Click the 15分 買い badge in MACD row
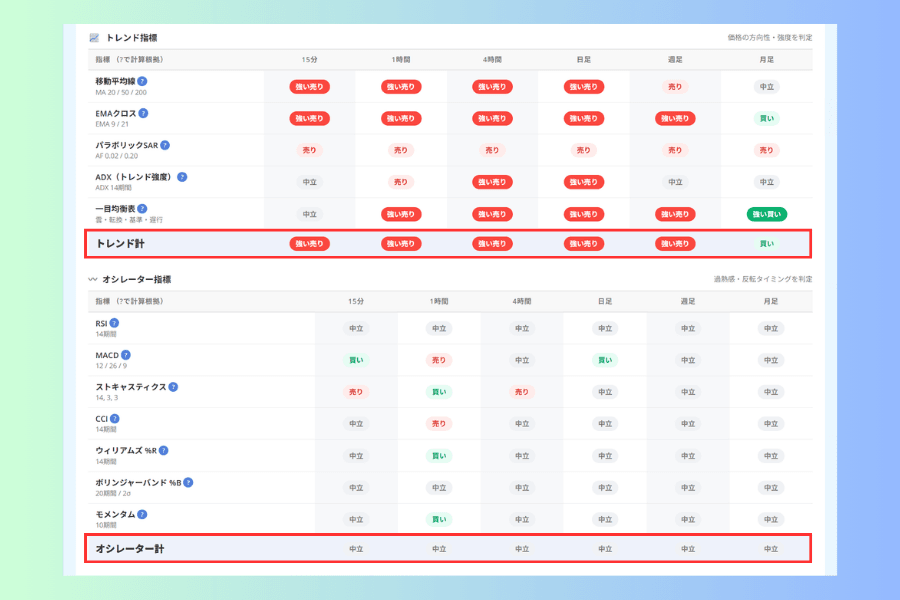The image size is (900, 600). pos(356,361)
